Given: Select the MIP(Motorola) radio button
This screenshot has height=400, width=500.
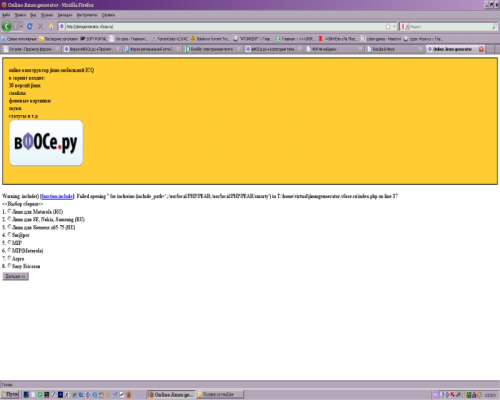Looking at the screenshot, I should pos(9,250).
